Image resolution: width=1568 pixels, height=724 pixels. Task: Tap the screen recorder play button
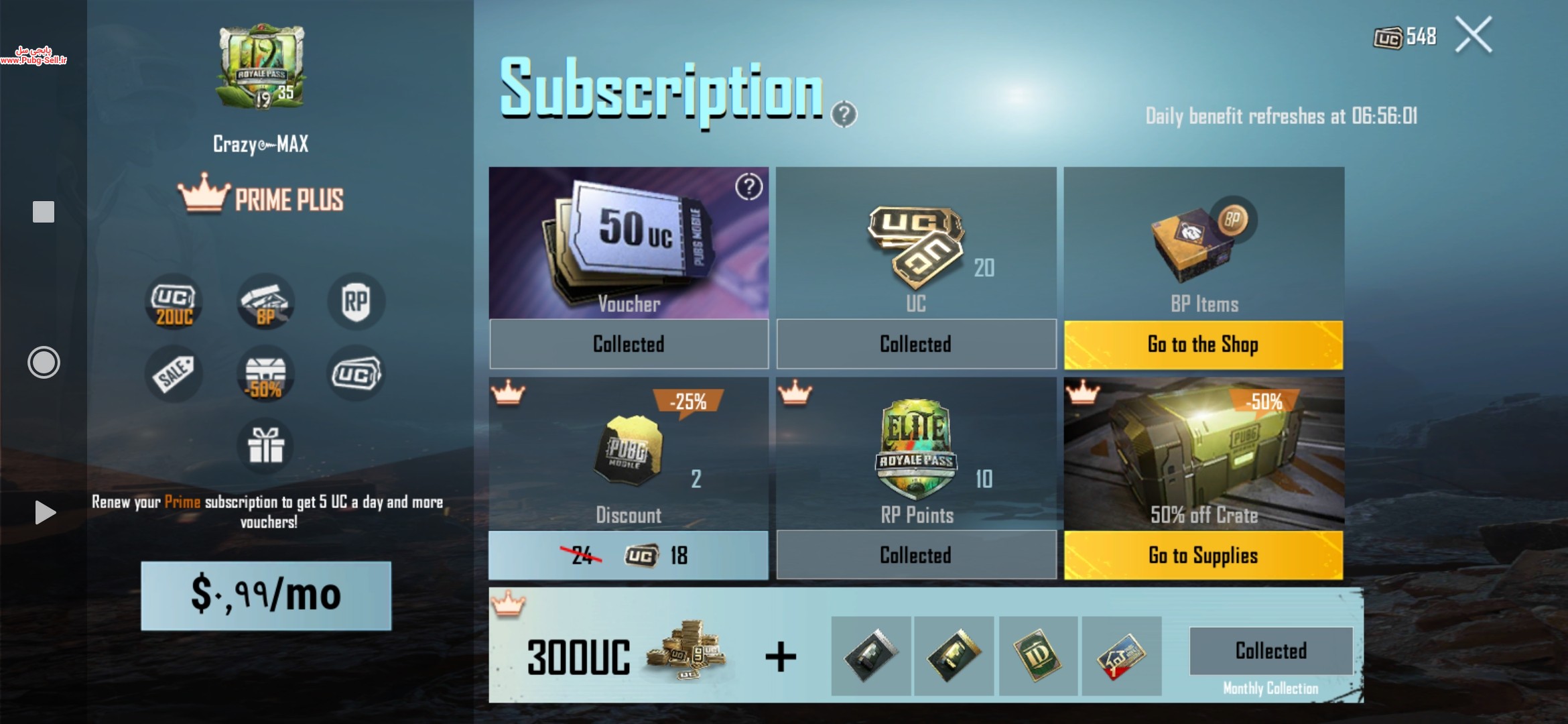44,513
